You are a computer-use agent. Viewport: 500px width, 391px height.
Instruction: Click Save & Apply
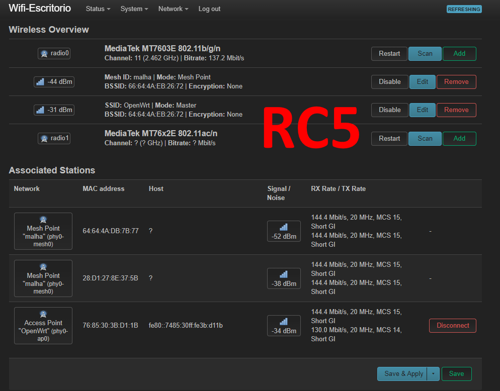pos(402,374)
